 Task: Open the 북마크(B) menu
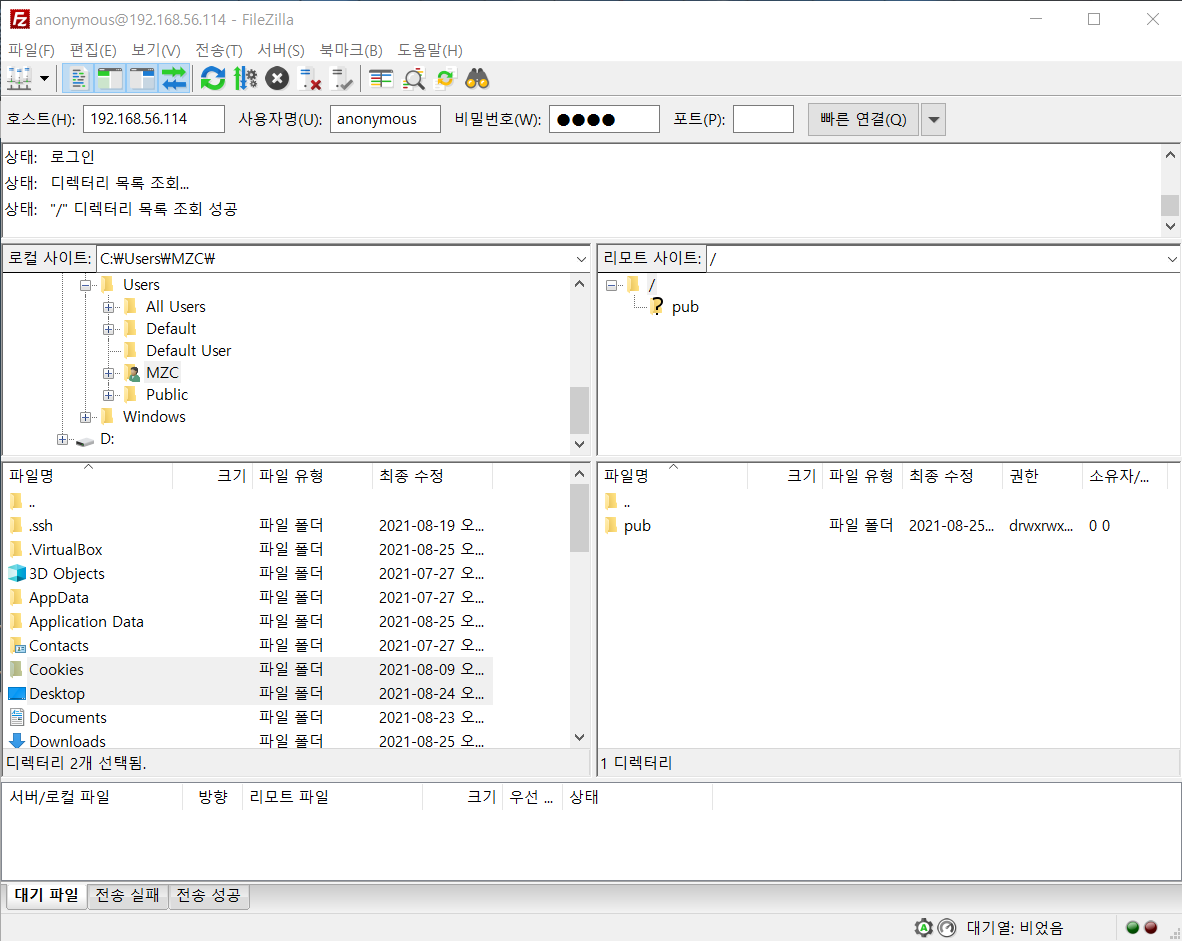[351, 51]
